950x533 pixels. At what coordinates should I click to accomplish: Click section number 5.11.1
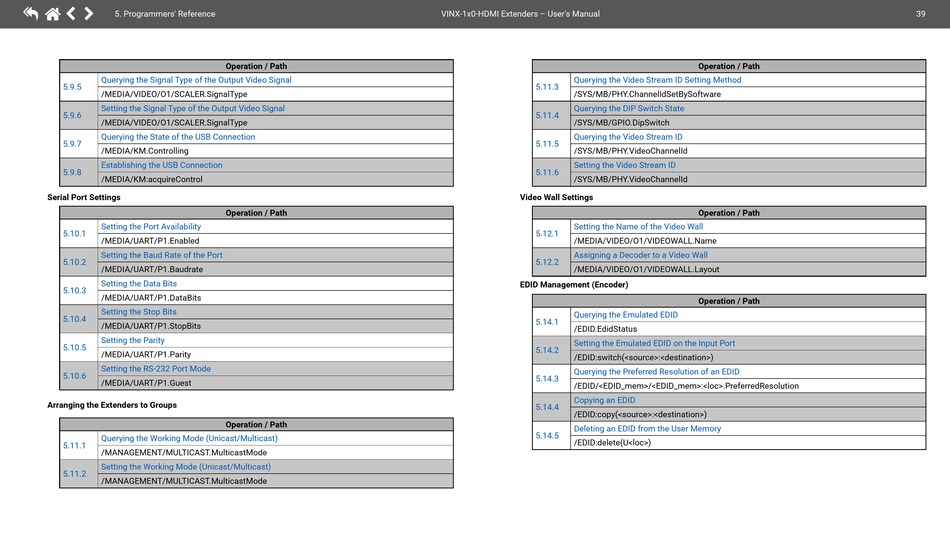[75, 446]
